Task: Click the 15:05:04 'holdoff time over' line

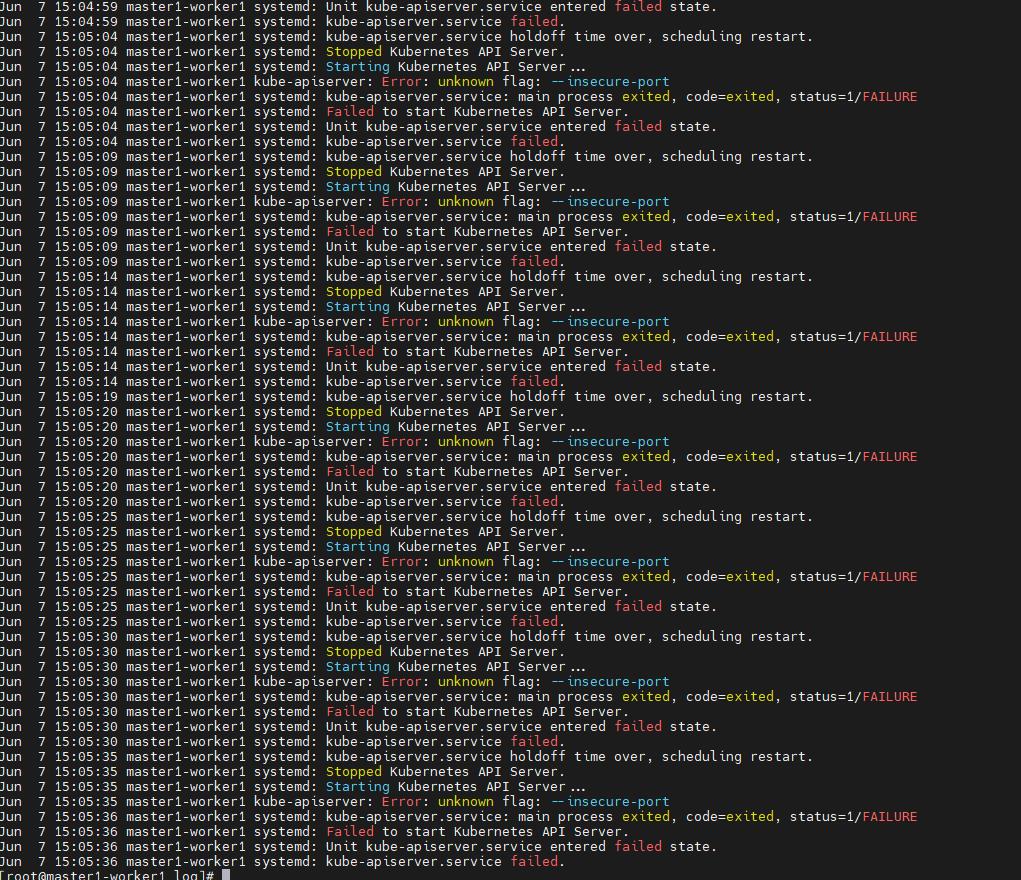Action: pos(406,36)
